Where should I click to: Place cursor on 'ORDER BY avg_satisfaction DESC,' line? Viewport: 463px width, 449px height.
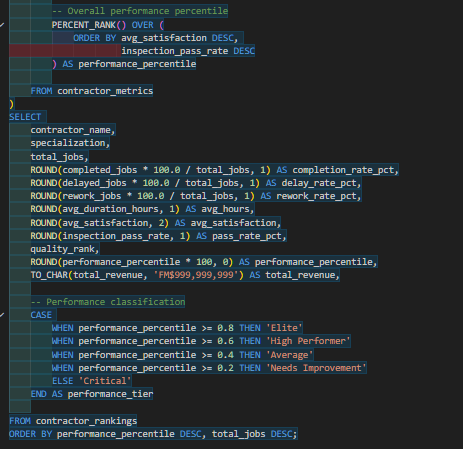click(156, 38)
